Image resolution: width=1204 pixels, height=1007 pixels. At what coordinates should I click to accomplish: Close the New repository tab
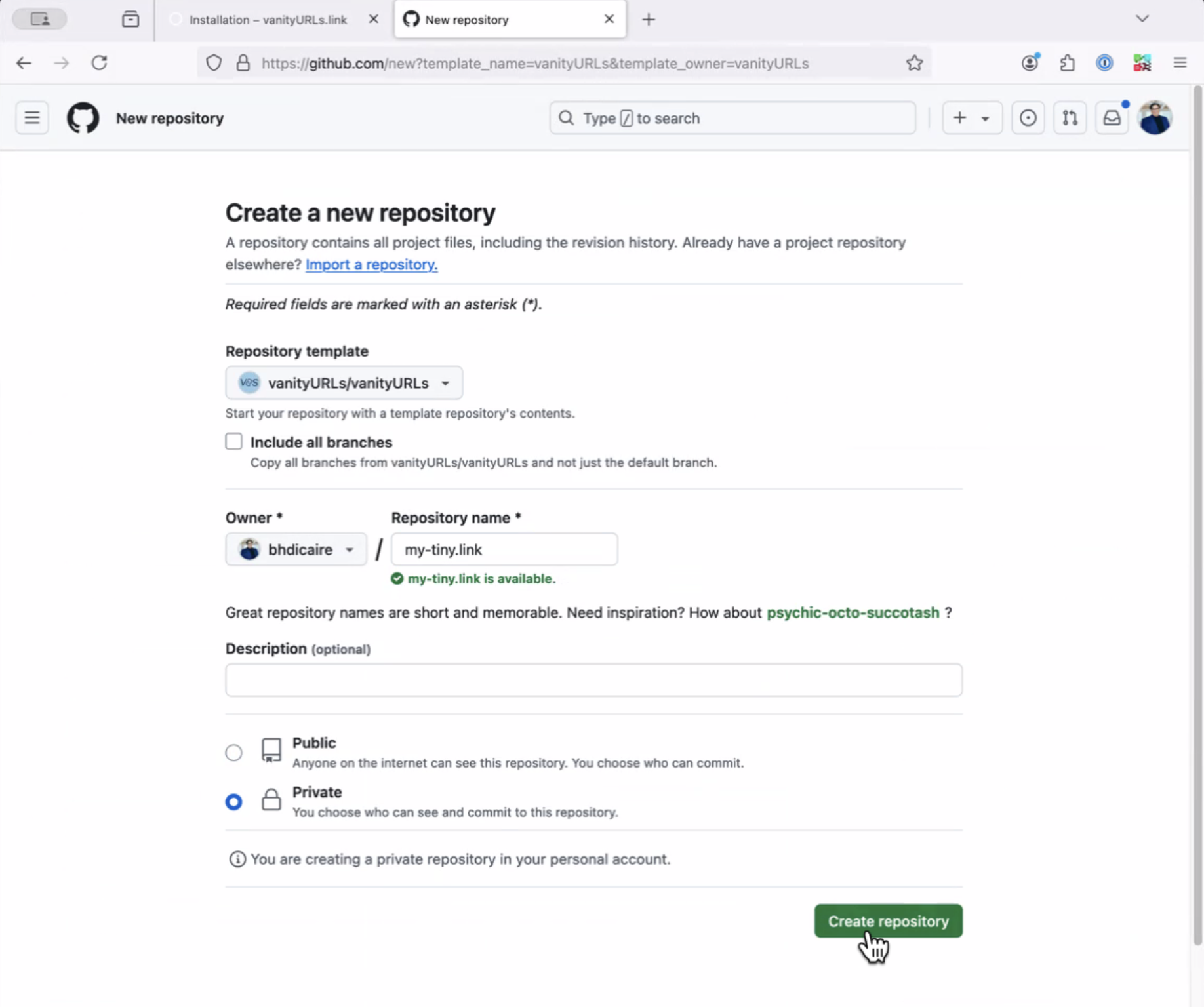[x=609, y=19]
